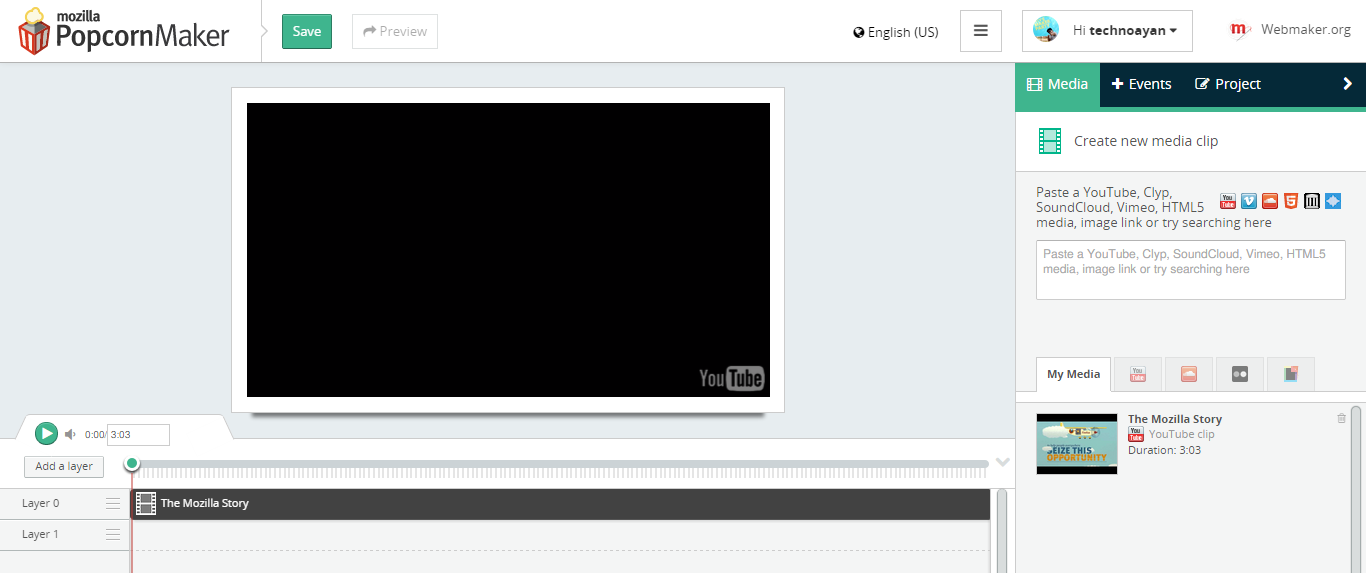Screen dimensions: 1366x573
Task: Collapse the editor side panel arrow
Action: [1348, 84]
